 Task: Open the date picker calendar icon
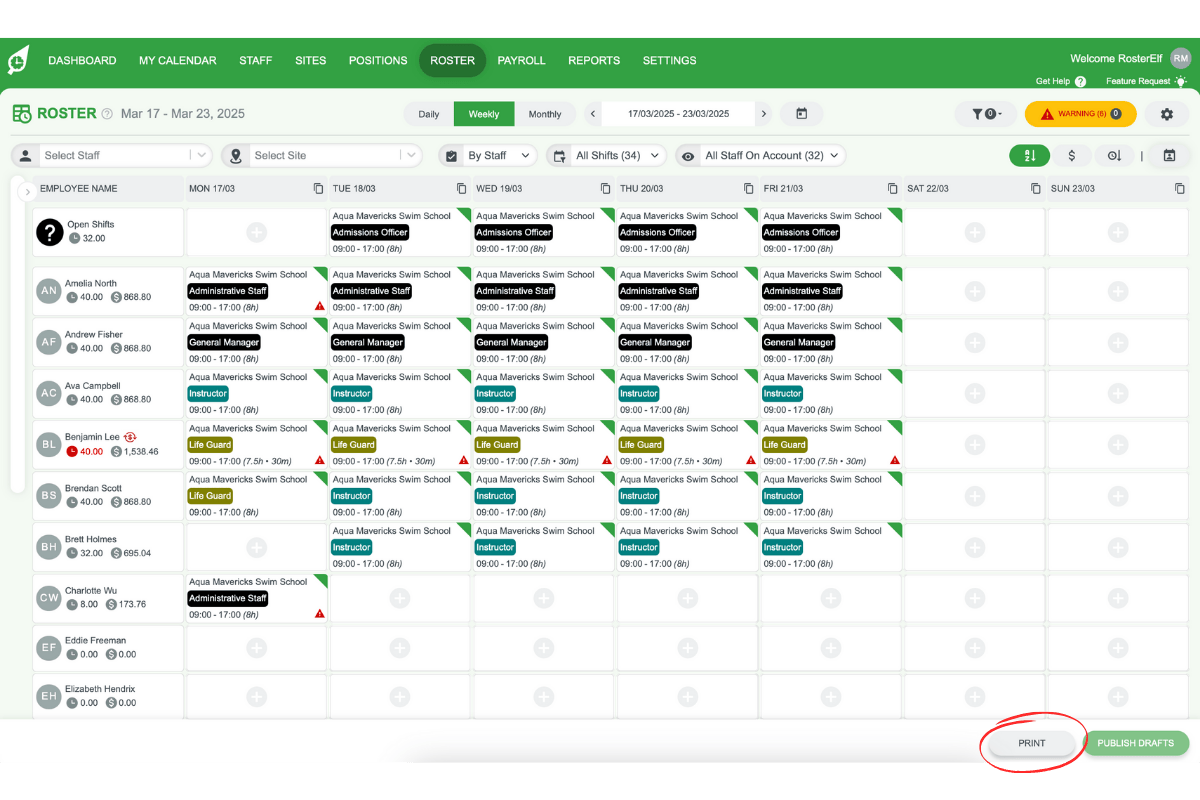click(x=802, y=114)
